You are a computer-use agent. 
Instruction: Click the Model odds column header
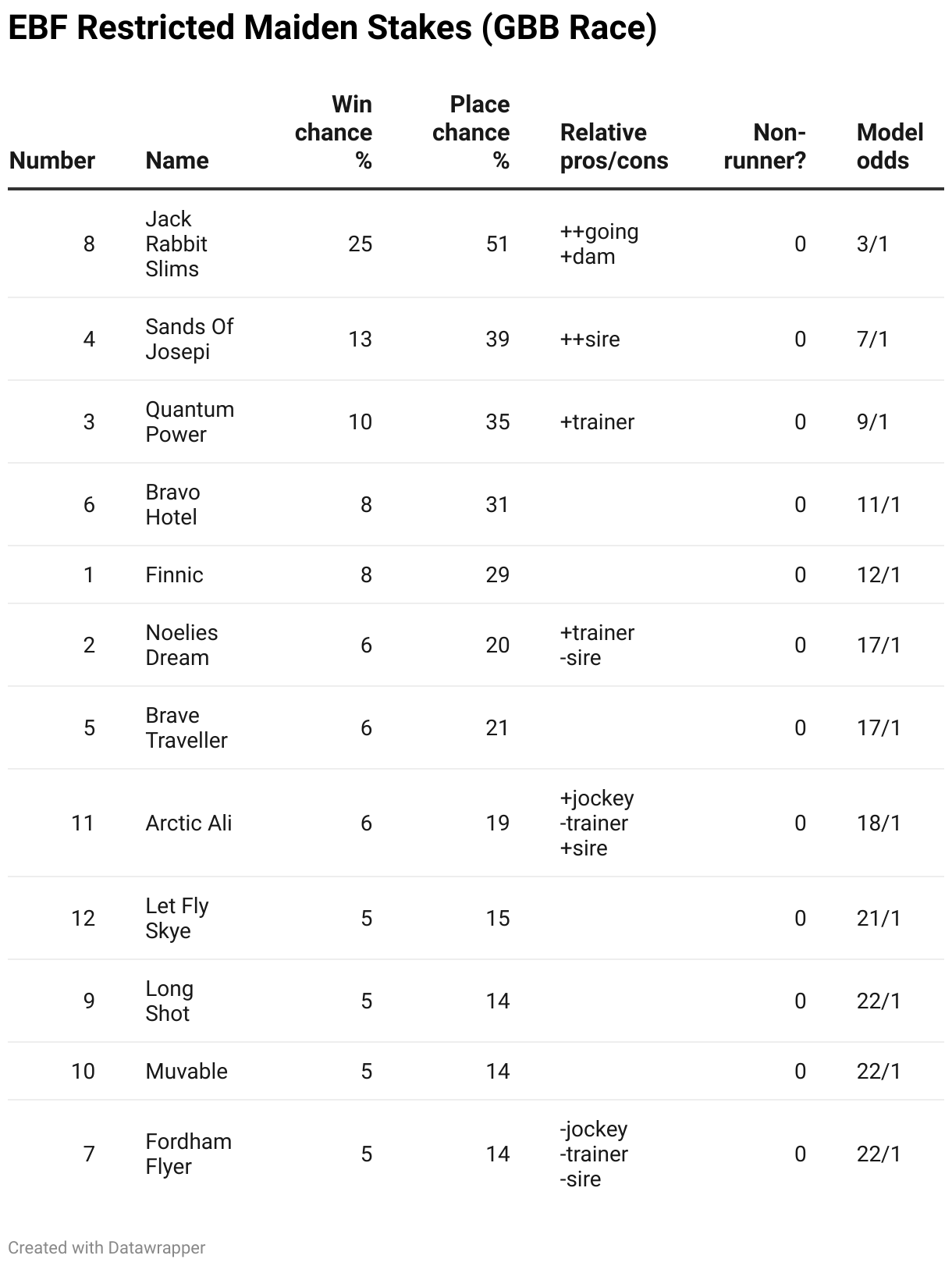coord(890,146)
